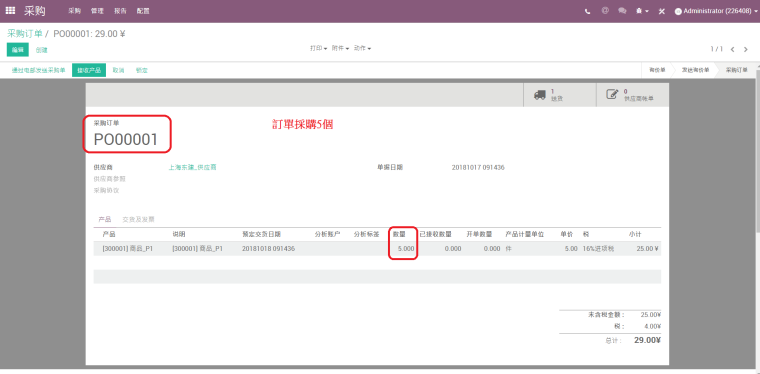Expand the 动作 dropdown
Image resolution: width=760 pixels, height=374 pixels.
[362, 48]
